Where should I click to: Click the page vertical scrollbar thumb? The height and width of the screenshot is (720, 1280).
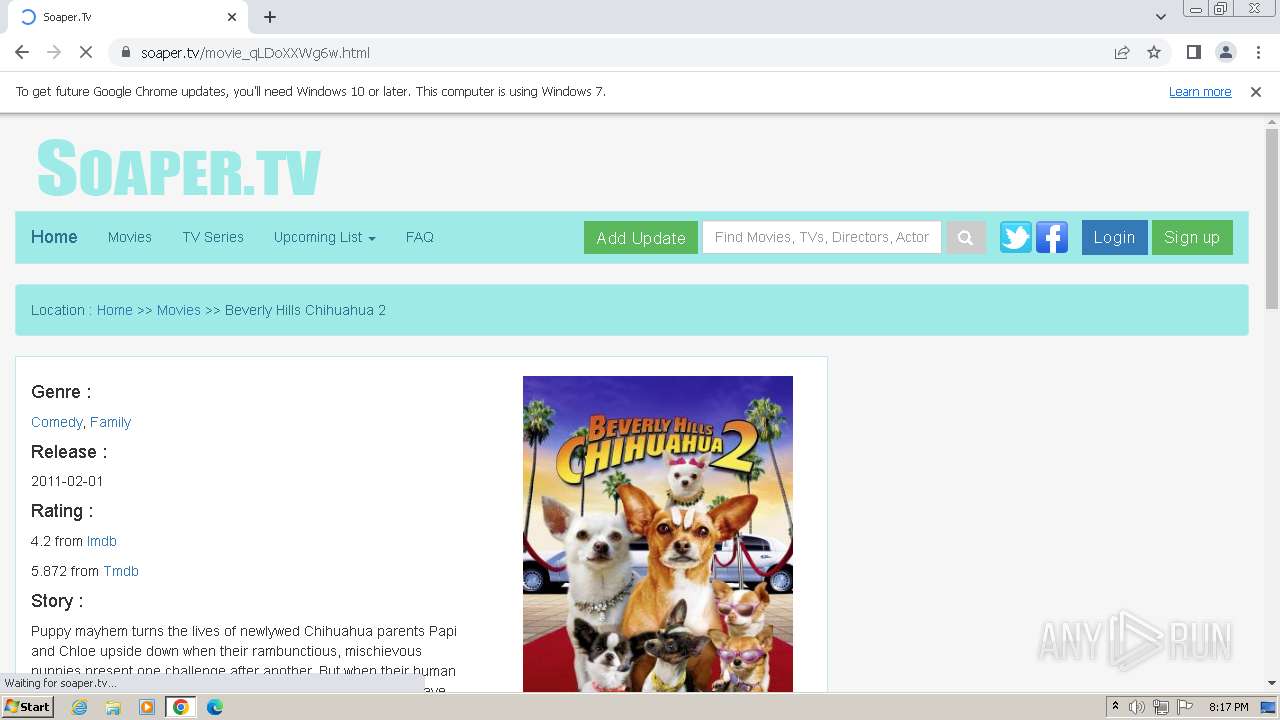point(1272,218)
